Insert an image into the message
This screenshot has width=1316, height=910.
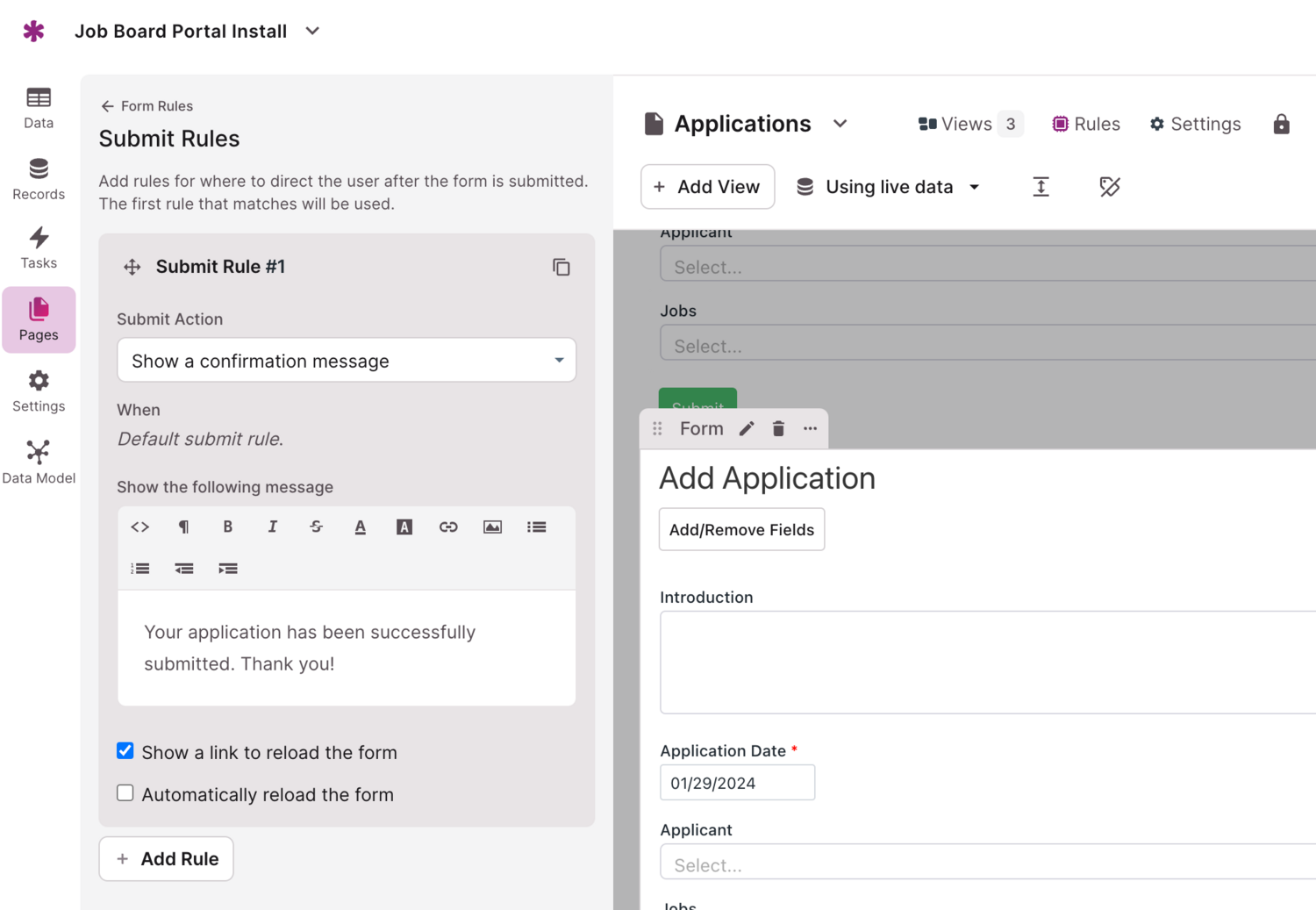(x=492, y=527)
